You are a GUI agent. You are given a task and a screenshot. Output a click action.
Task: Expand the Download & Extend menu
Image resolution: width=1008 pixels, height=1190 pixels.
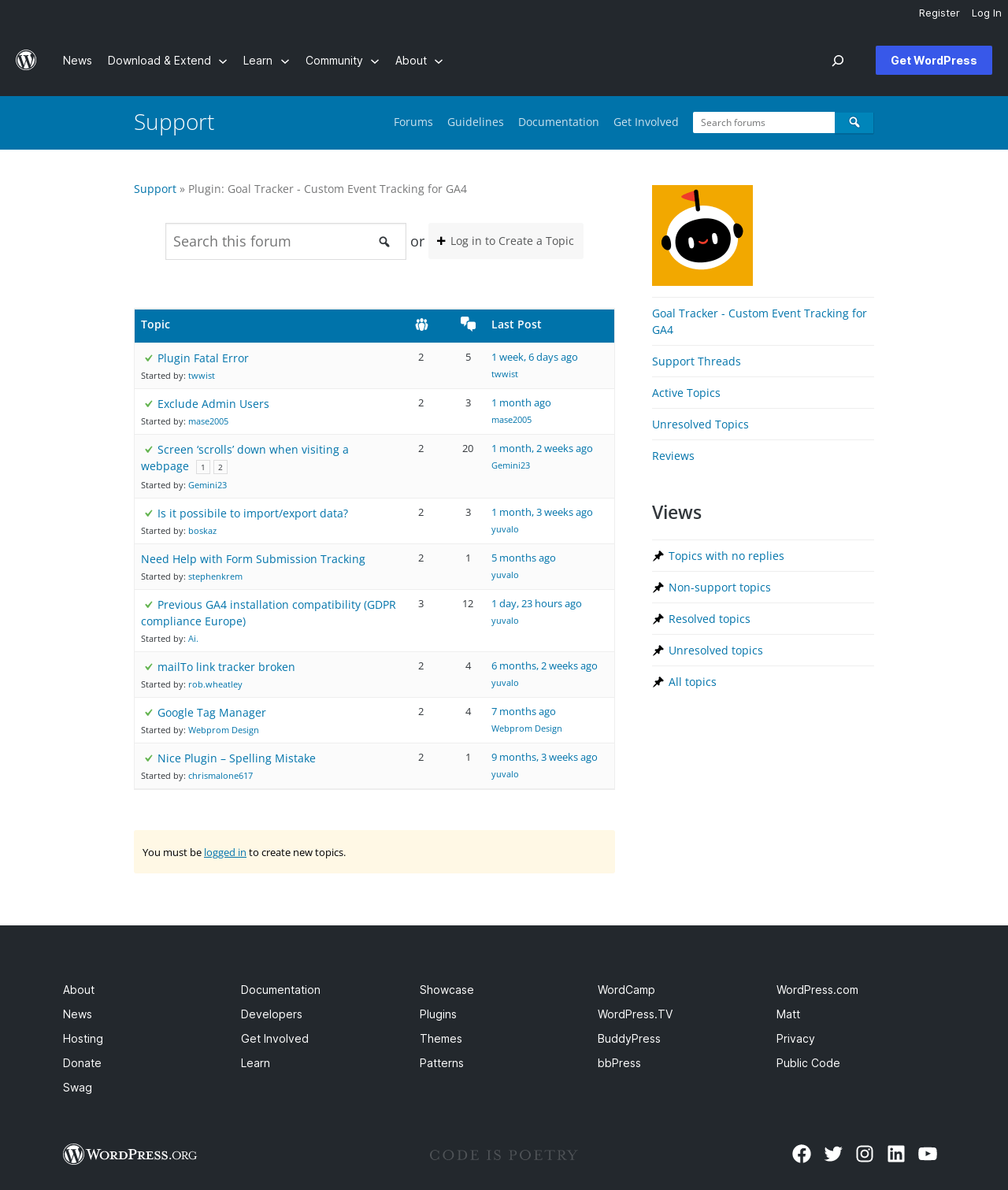[167, 61]
